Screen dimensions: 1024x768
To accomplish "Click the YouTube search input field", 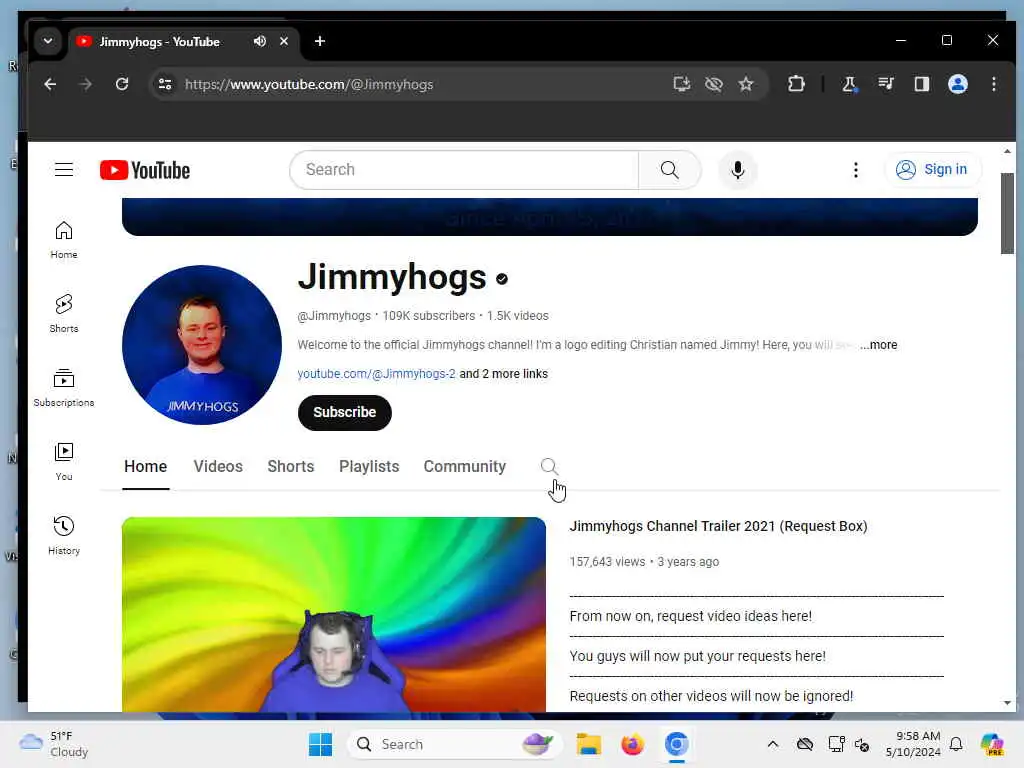I will pyautogui.click(x=464, y=170).
